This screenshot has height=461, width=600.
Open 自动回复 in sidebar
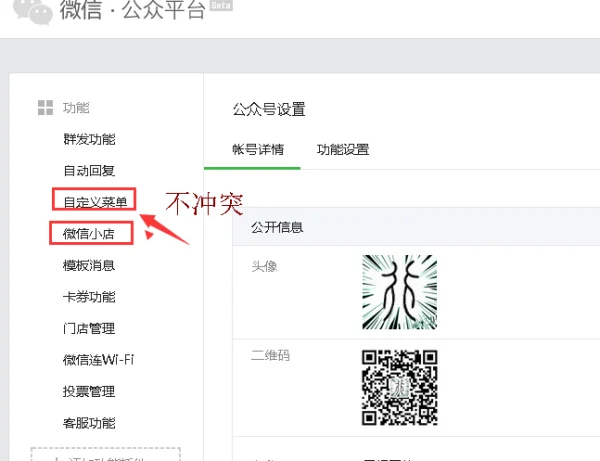(x=89, y=171)
